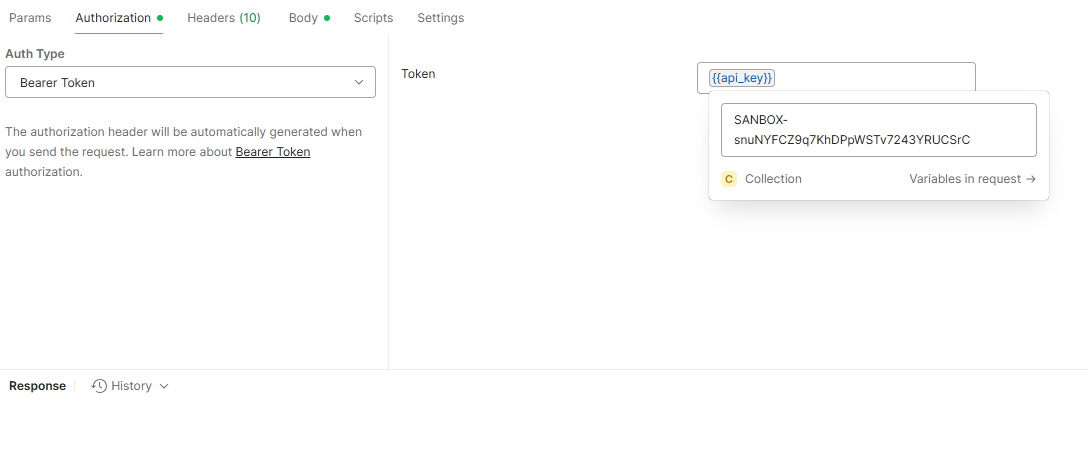The width and height of the screenshot is (1088, 475).
Task: Click the yellow Collection scope badge icon
Action: pyautogui.click(x=729, y=179)
